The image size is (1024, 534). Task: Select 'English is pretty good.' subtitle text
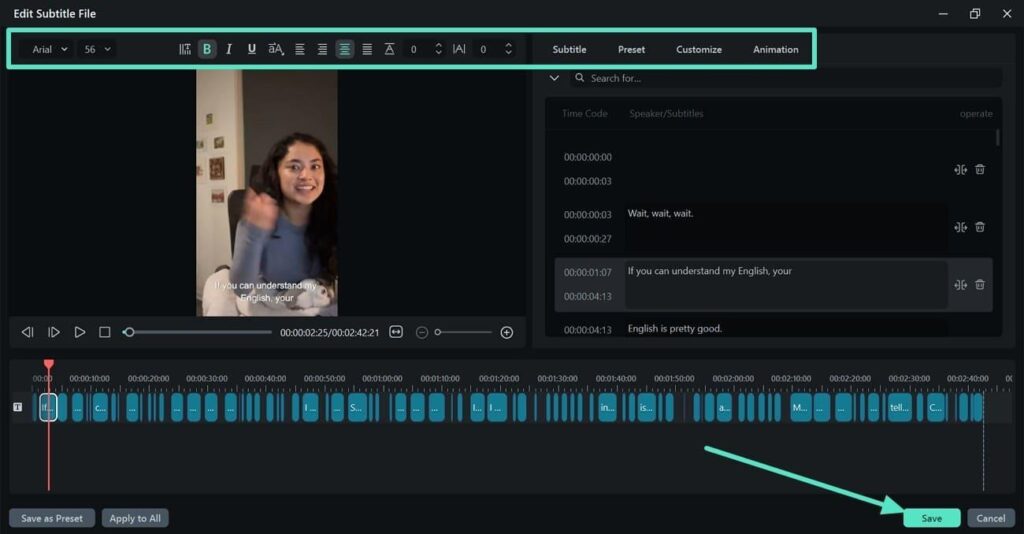coord(675,328)
